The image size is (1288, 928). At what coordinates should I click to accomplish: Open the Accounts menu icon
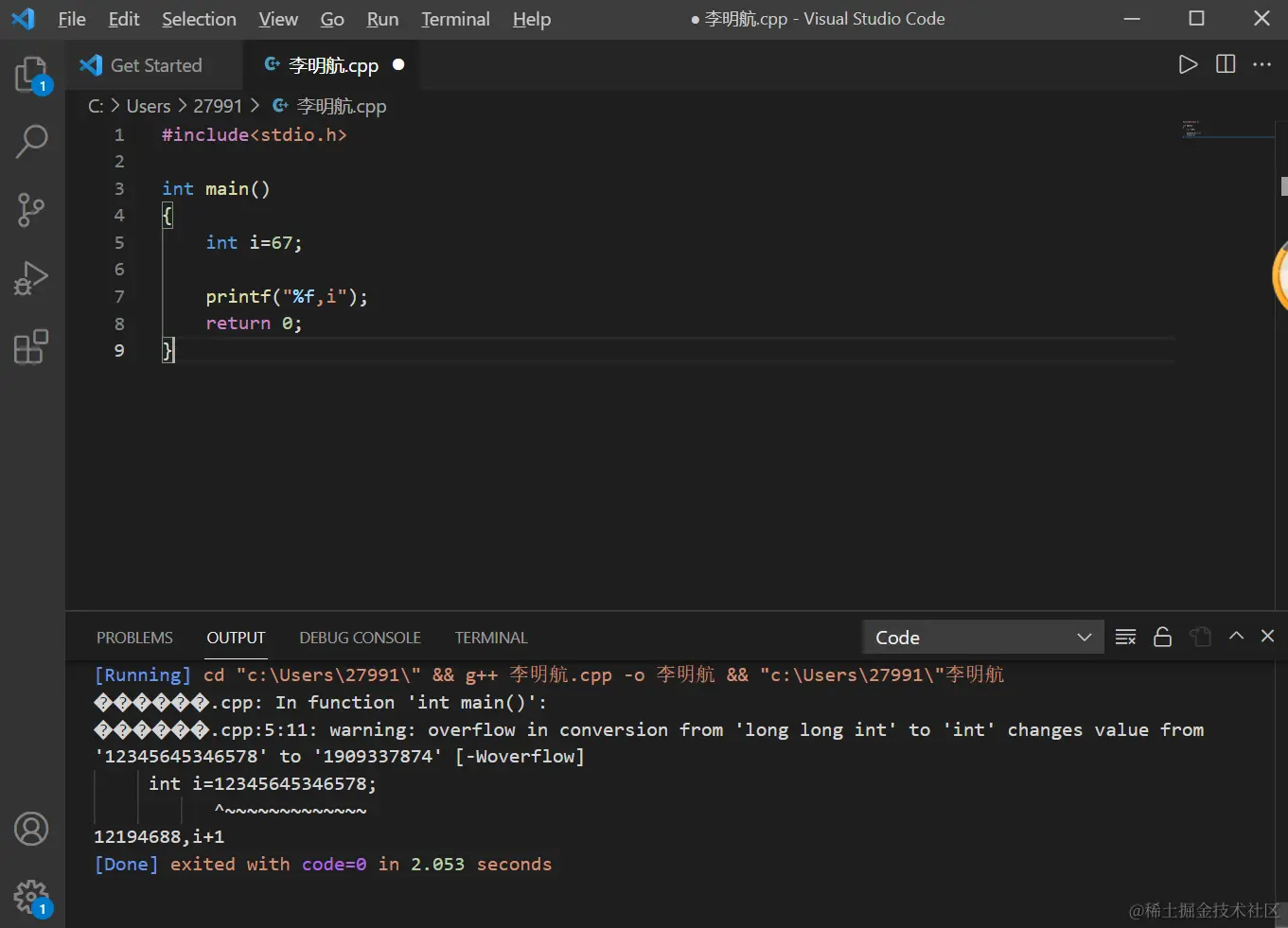click(x=31, y=829)
